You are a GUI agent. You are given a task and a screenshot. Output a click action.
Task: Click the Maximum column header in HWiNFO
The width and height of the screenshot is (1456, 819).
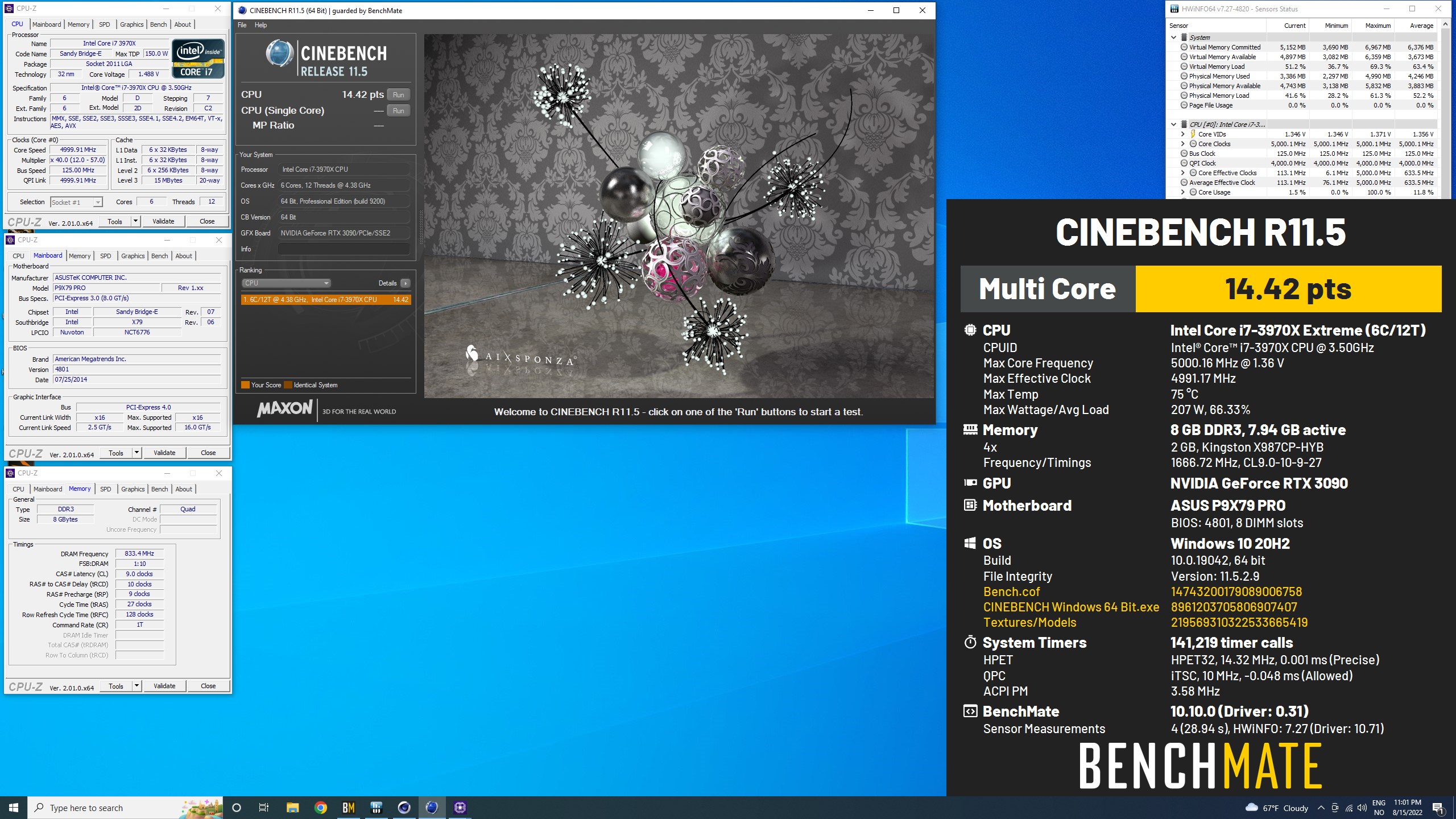(x=1372, y=26)
